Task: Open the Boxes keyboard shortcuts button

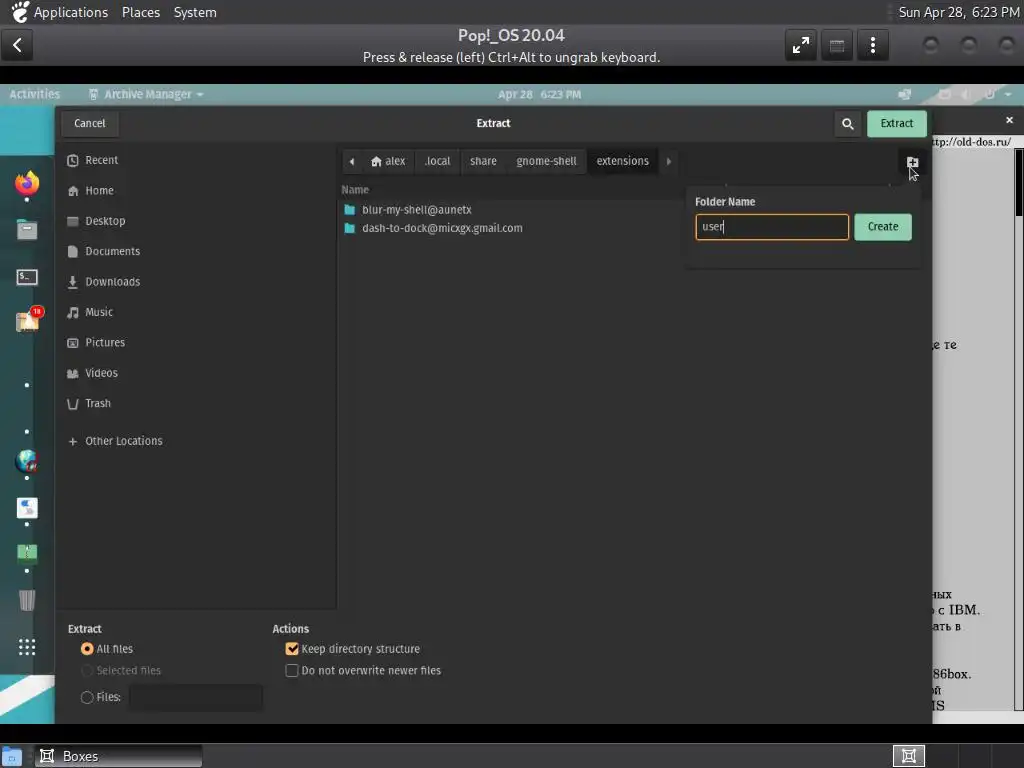Action: pos(837,45)
